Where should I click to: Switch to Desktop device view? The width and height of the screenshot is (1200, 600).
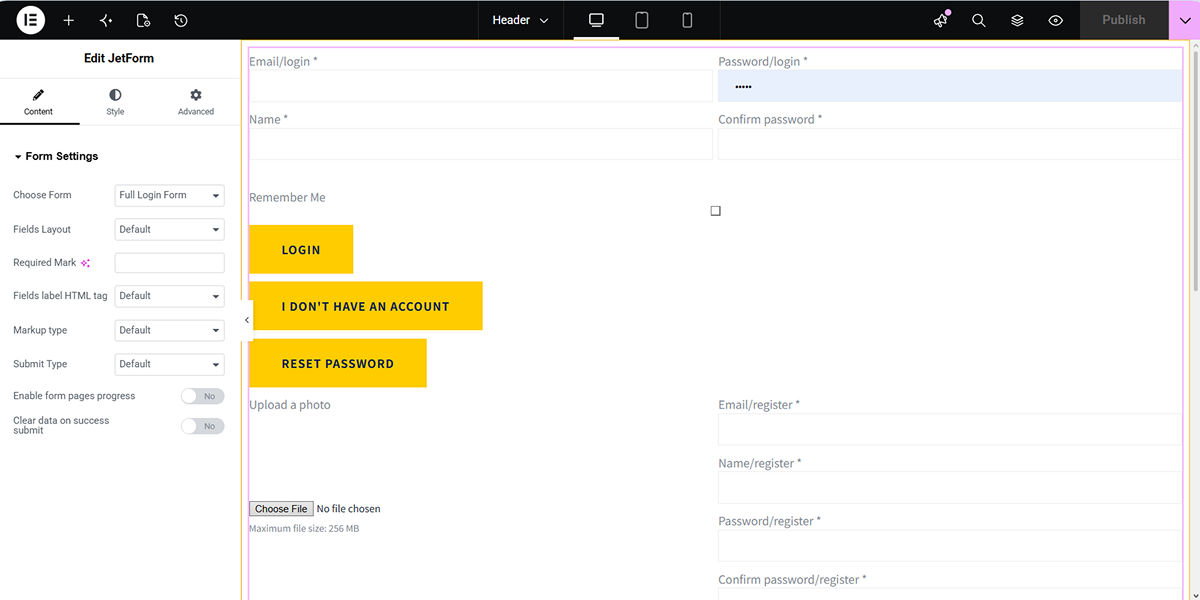click(x=596, y=20)
